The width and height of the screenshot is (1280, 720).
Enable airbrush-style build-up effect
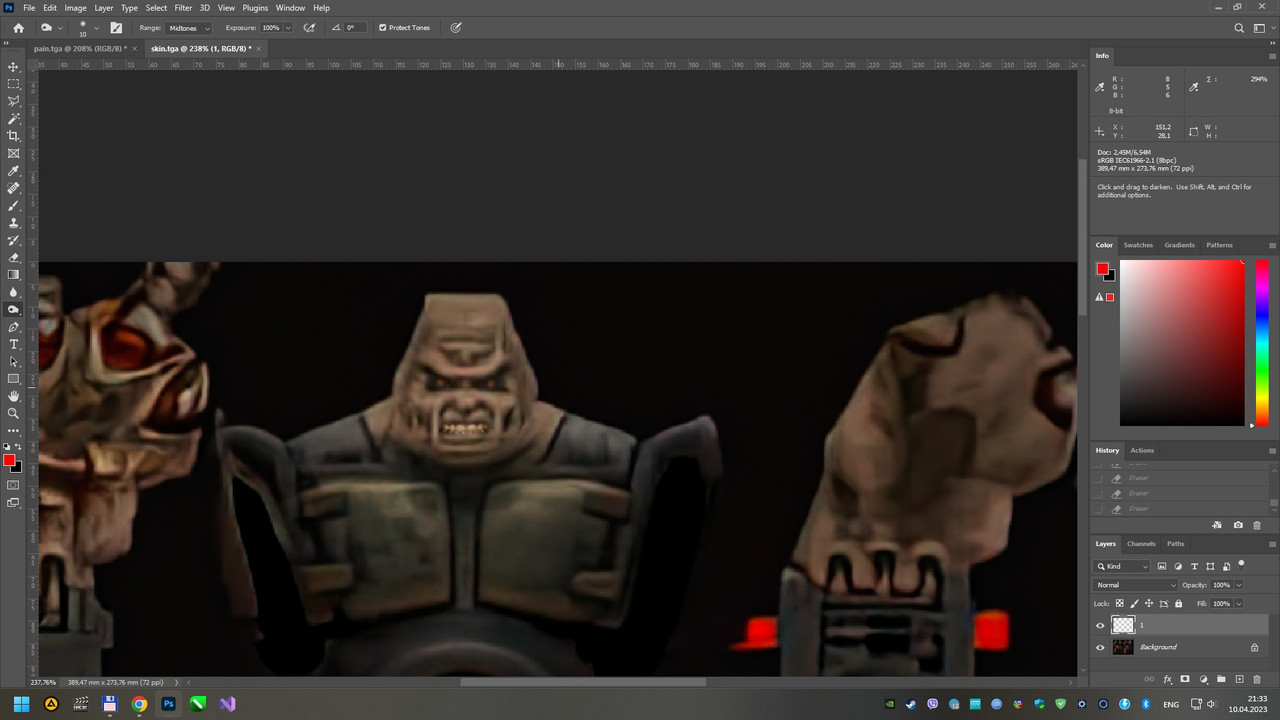[310, 28]
